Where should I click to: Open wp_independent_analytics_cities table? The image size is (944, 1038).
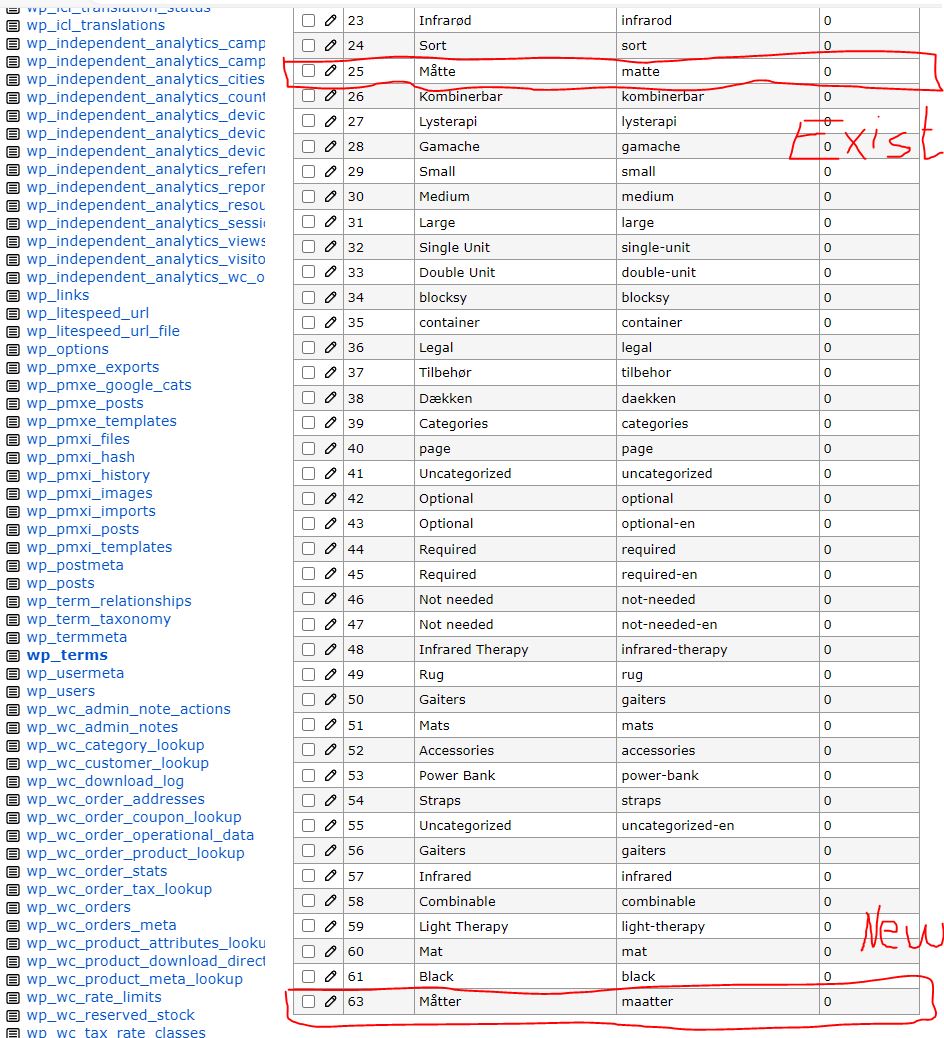(x=146, y=79)
